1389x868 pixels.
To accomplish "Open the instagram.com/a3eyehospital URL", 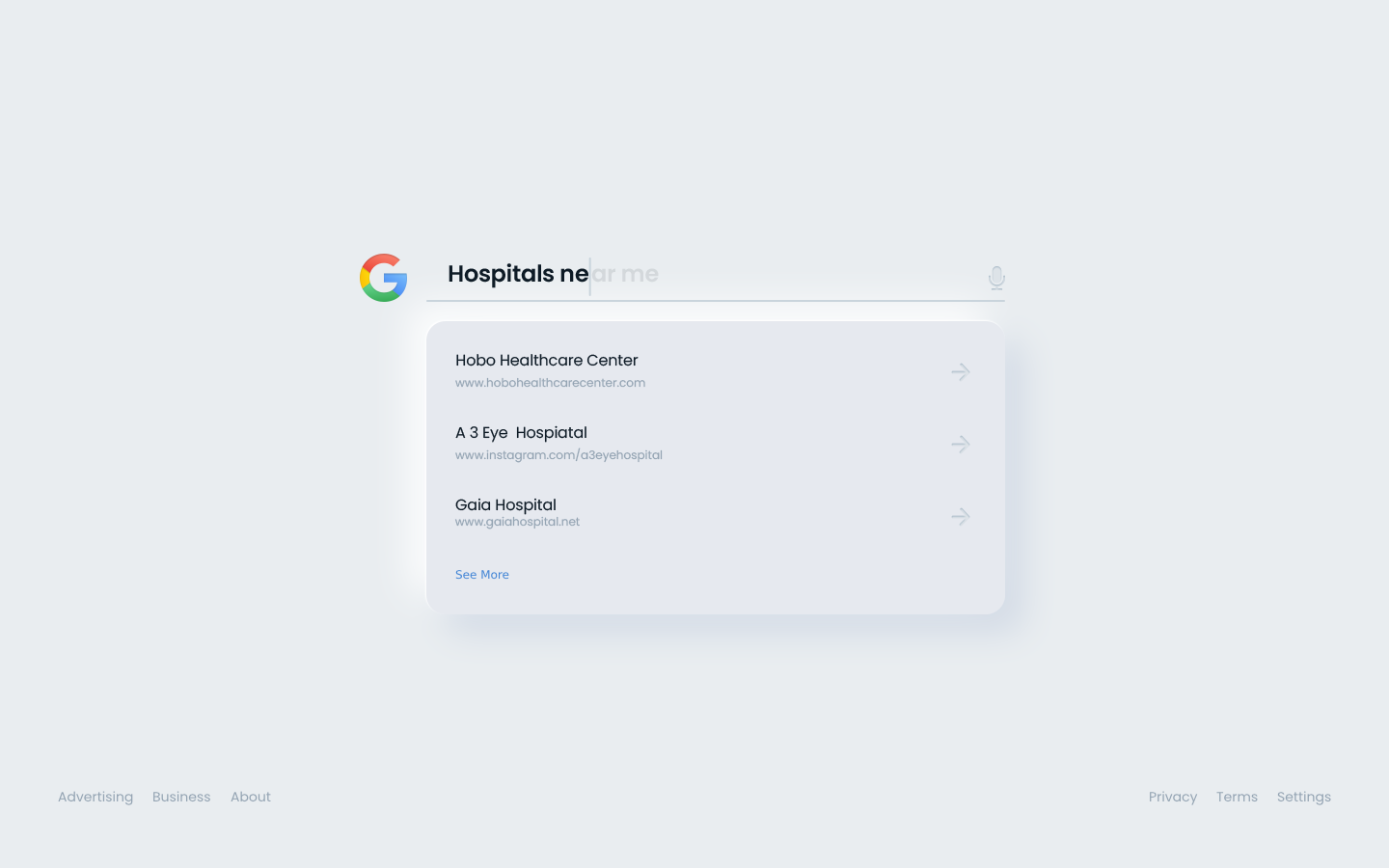I will 558,455.
